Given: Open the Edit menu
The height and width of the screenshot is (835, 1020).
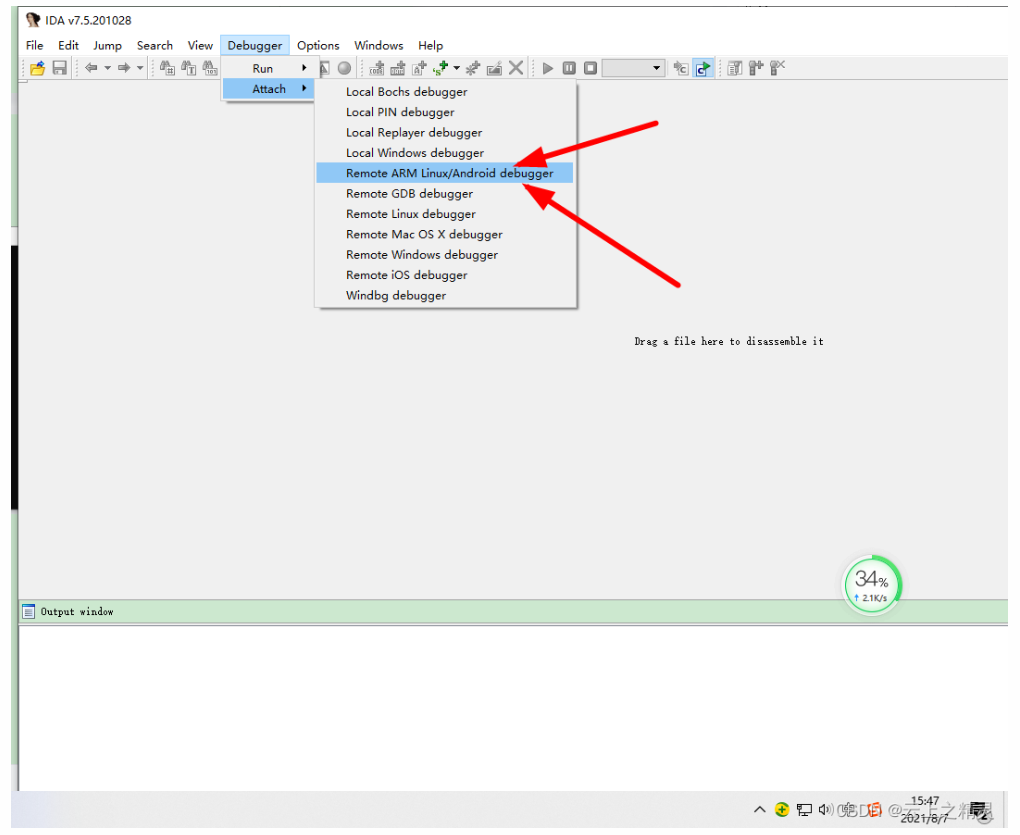Looking at the screenshot, I should tap(68, 46).
